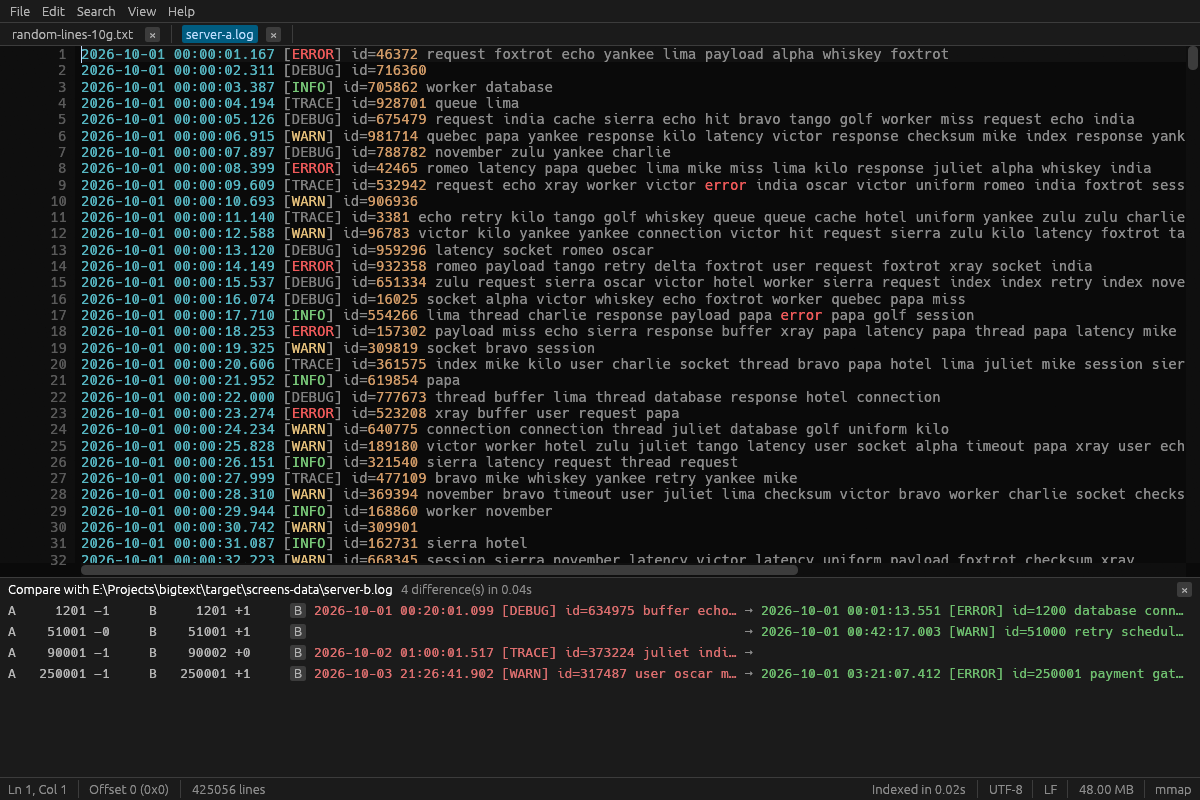Click the INFO tag on line 26
This screenshot has width=1200, height=800.
coord(309,462)
